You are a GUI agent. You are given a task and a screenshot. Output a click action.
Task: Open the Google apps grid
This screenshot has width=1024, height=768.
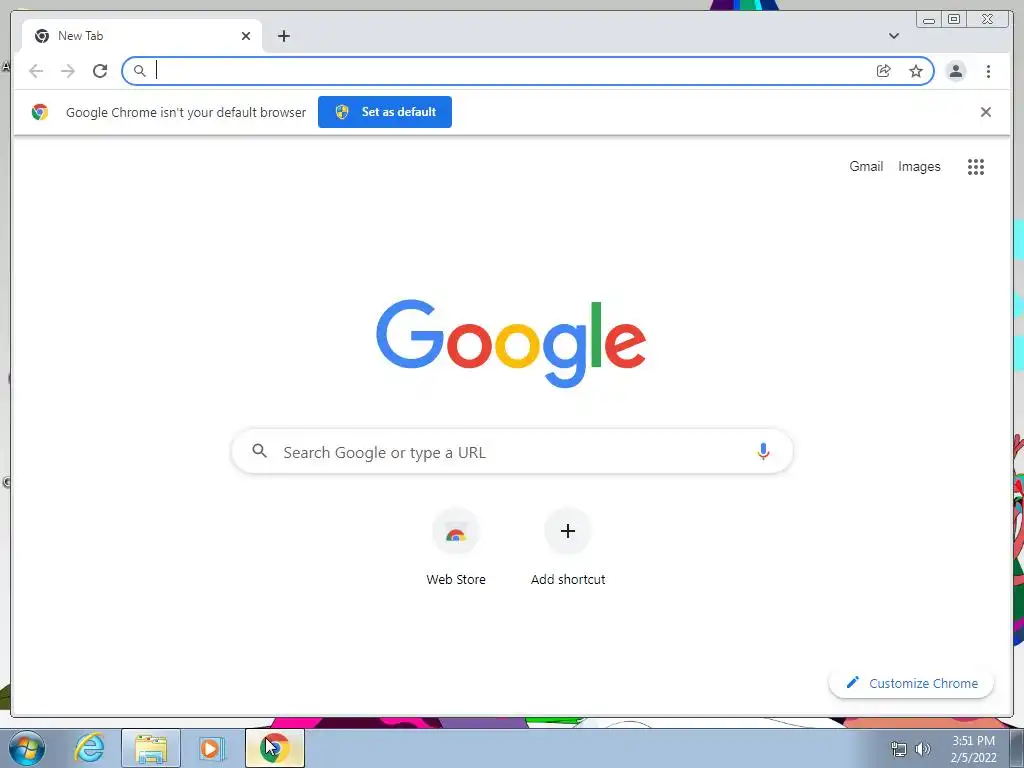976,167
